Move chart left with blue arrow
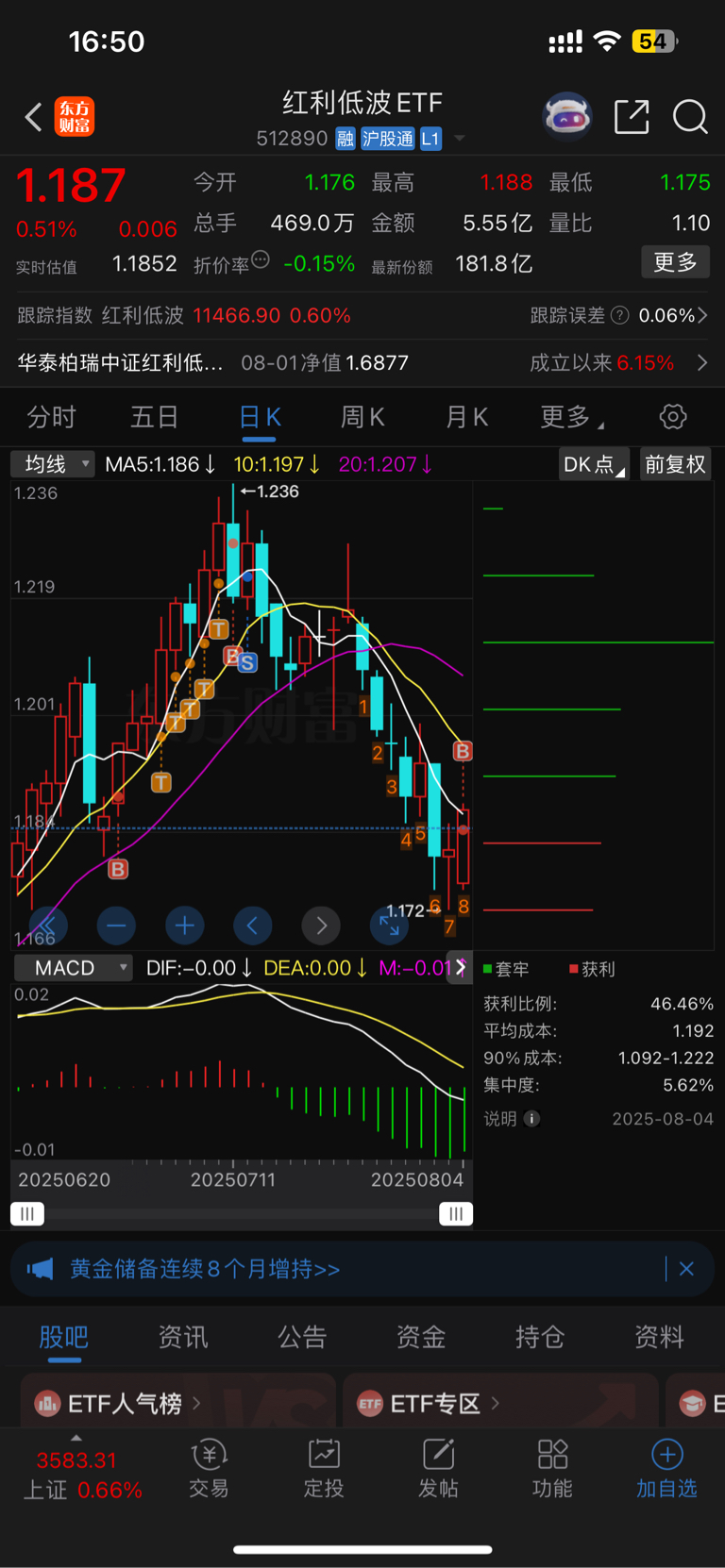The height and width of the screenshot is (1568, 725). (252, 926)
